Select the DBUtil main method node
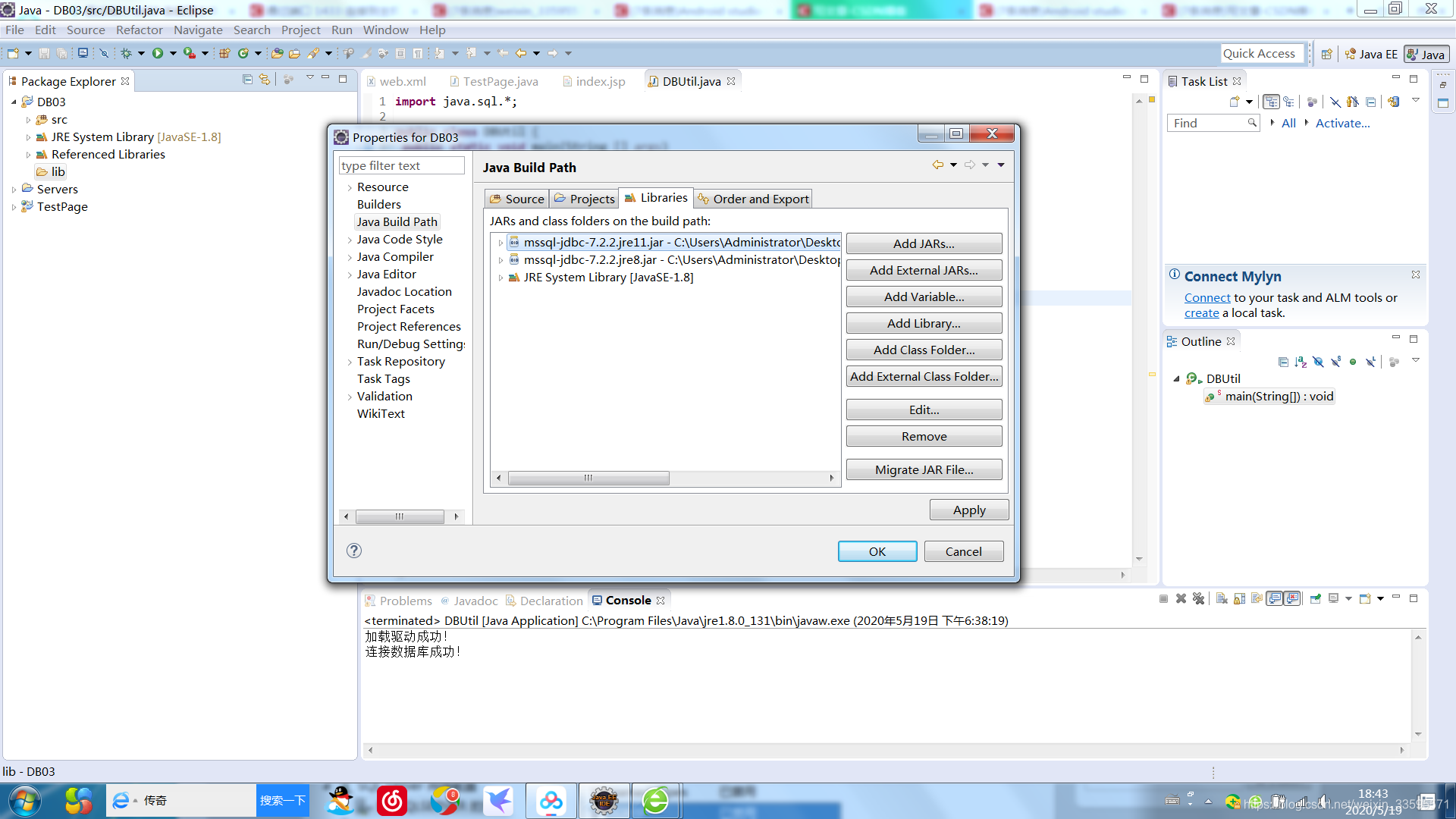The image size is (1456, 819). pyautogui.click(x=1278, y=395)
